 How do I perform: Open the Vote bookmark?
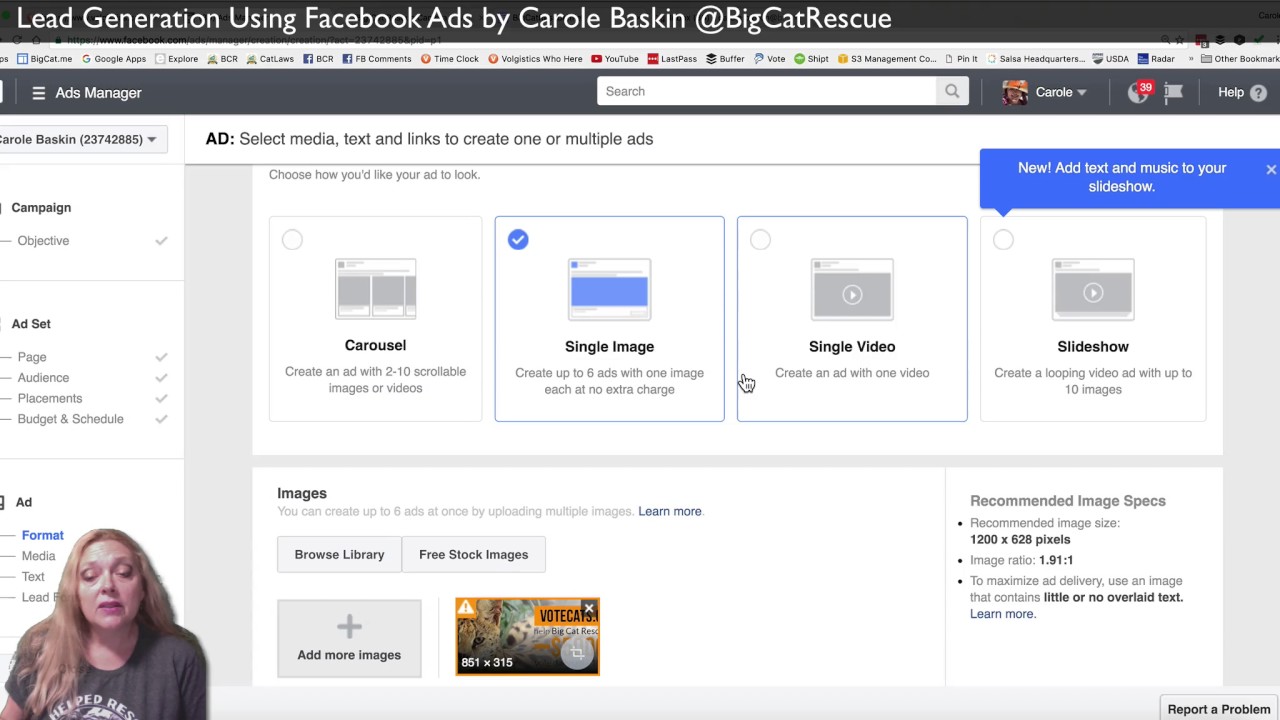click(x=770, y=59)
